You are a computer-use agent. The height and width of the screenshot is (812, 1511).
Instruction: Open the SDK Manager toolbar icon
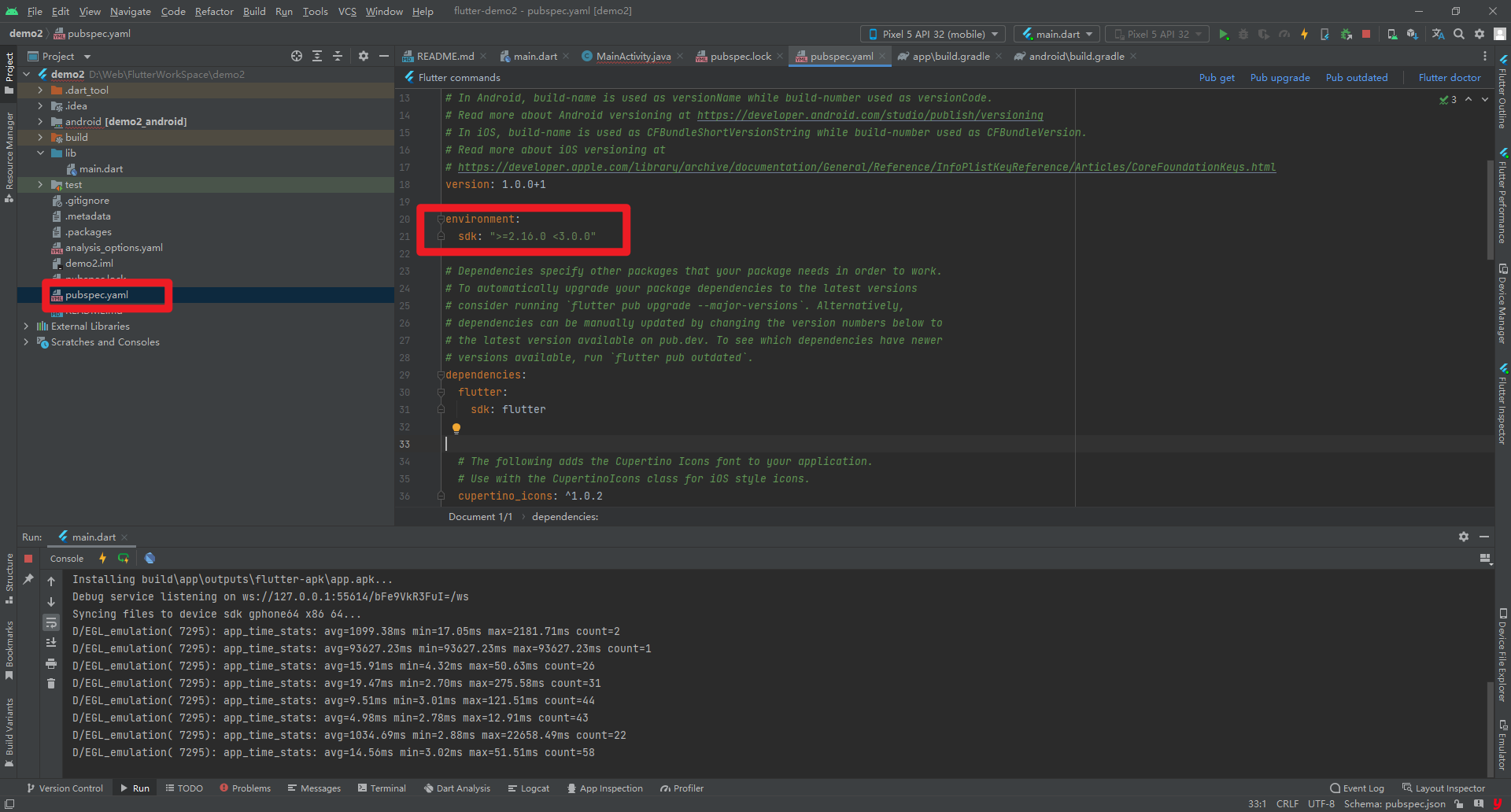1413,34
